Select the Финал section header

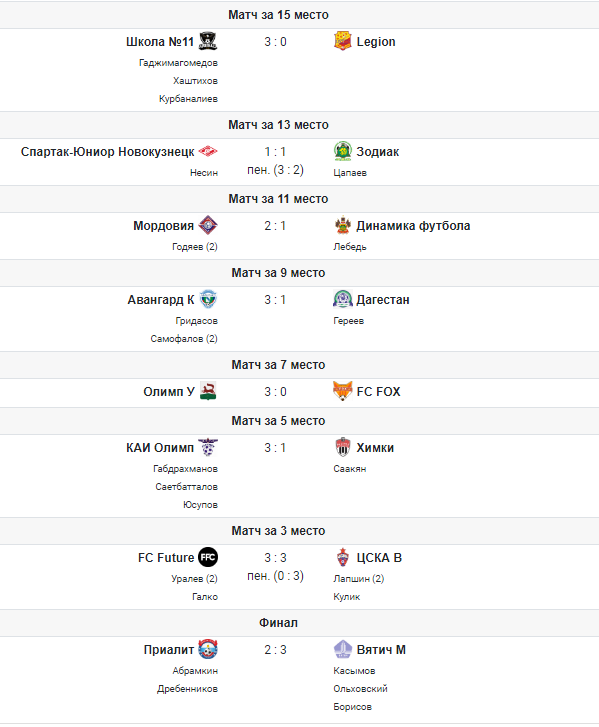[x=278, y=623]
